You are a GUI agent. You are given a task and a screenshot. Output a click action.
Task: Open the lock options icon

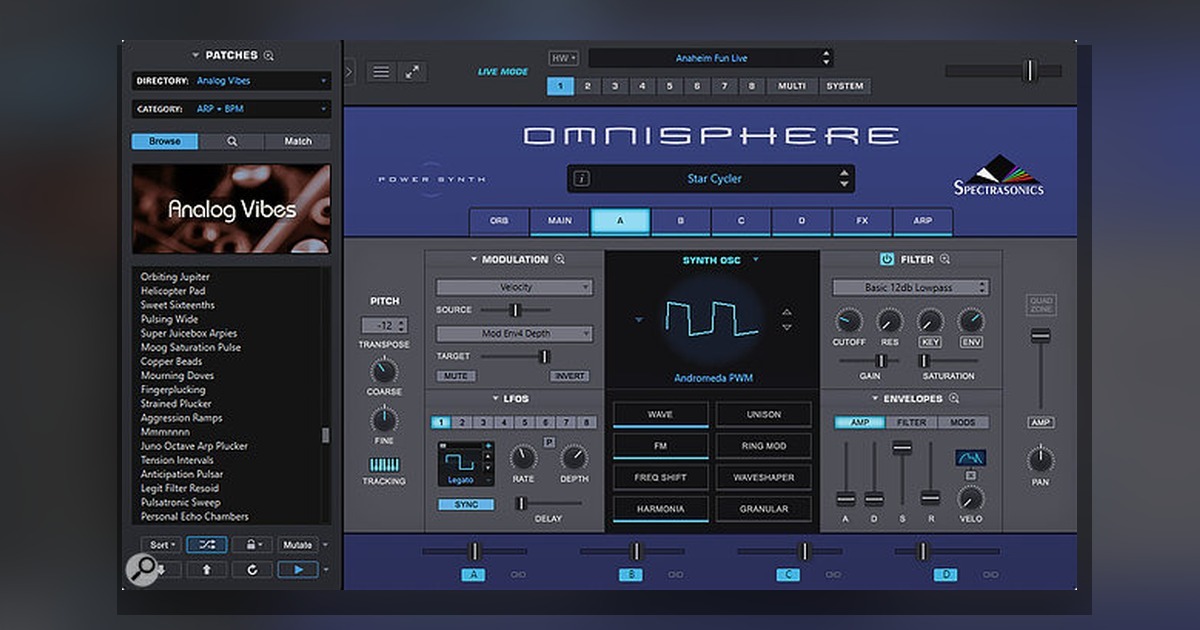click(x=251, y=545)
